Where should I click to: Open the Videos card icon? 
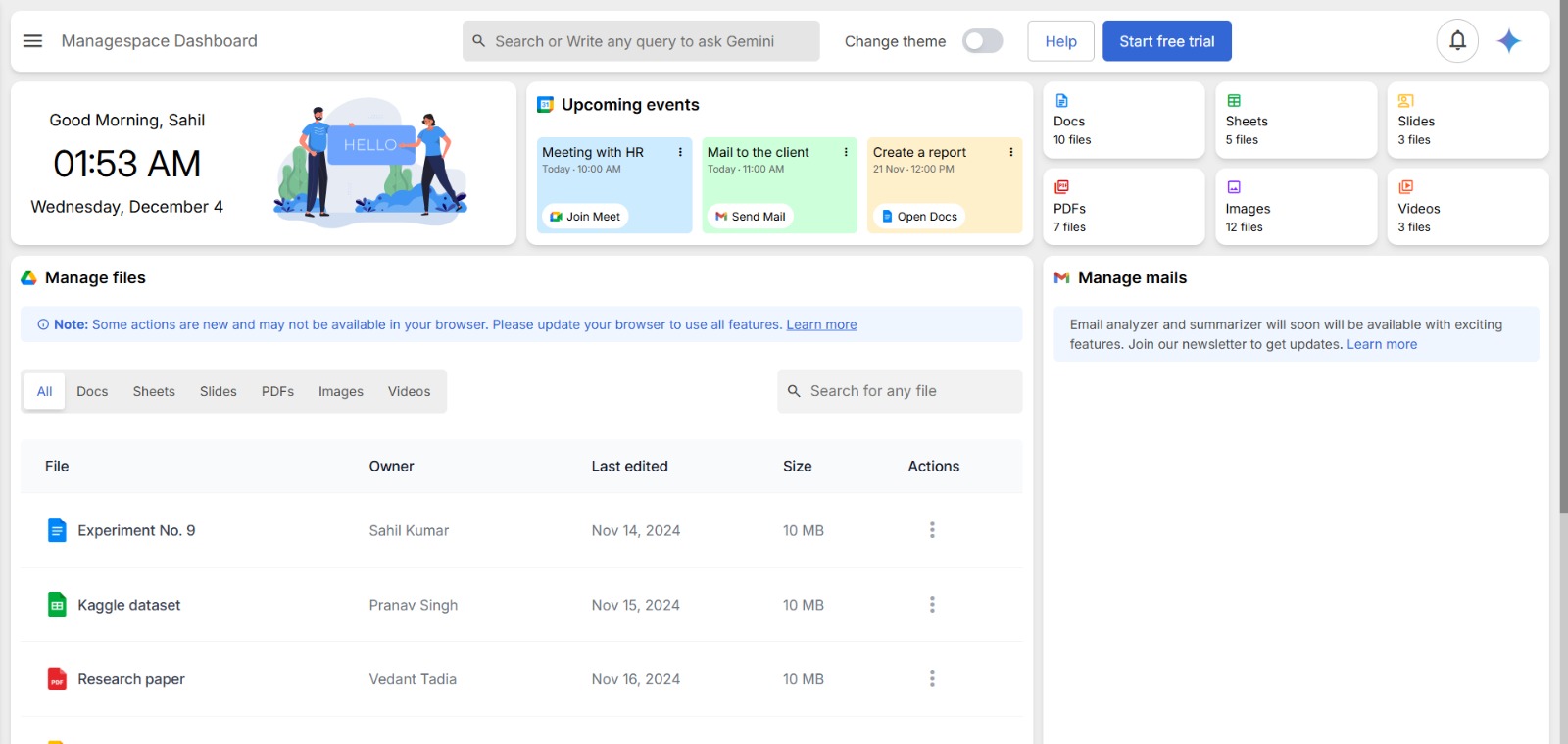point(1405,187)
